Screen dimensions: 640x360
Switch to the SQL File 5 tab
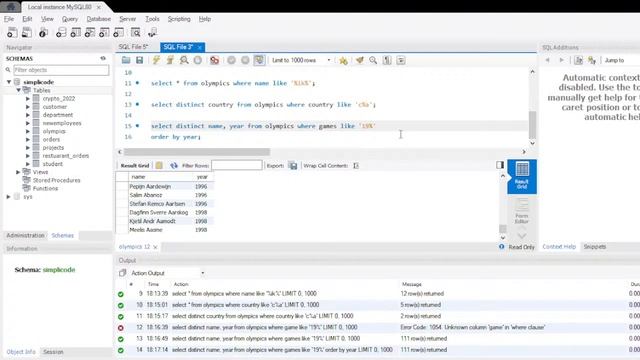[133, 47]
